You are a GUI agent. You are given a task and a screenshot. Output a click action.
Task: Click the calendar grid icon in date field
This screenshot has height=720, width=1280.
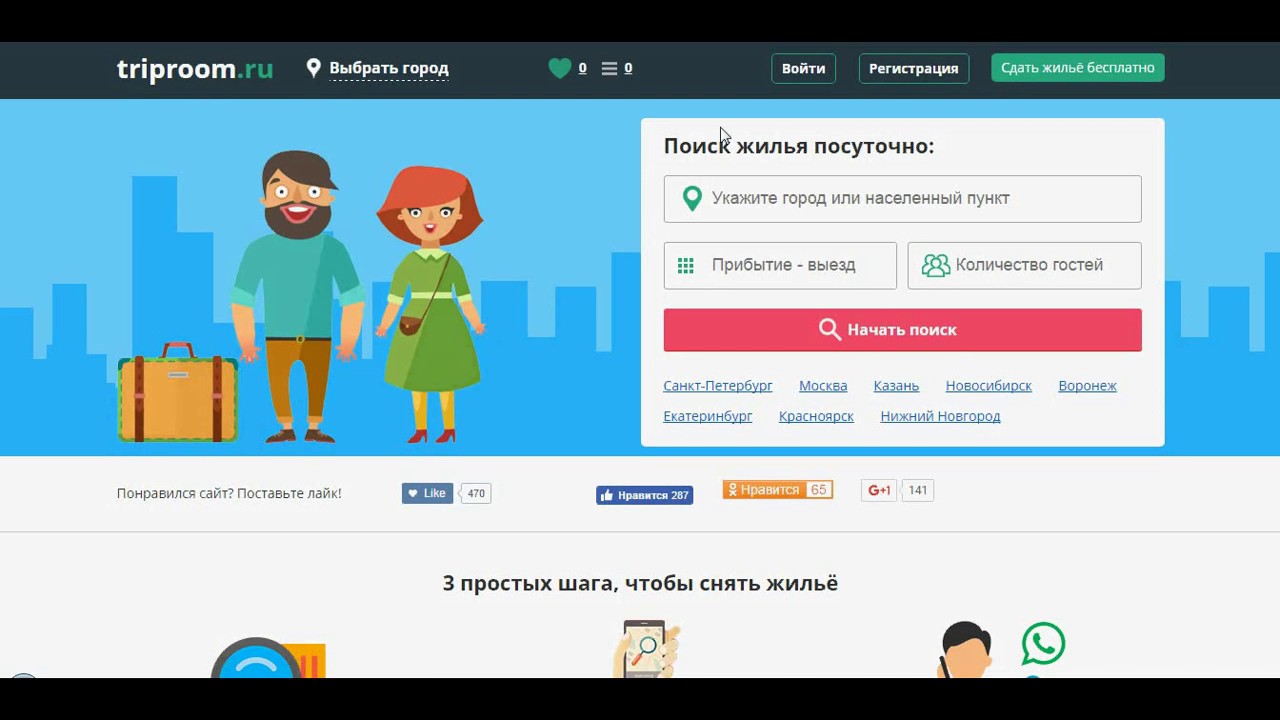685,265
